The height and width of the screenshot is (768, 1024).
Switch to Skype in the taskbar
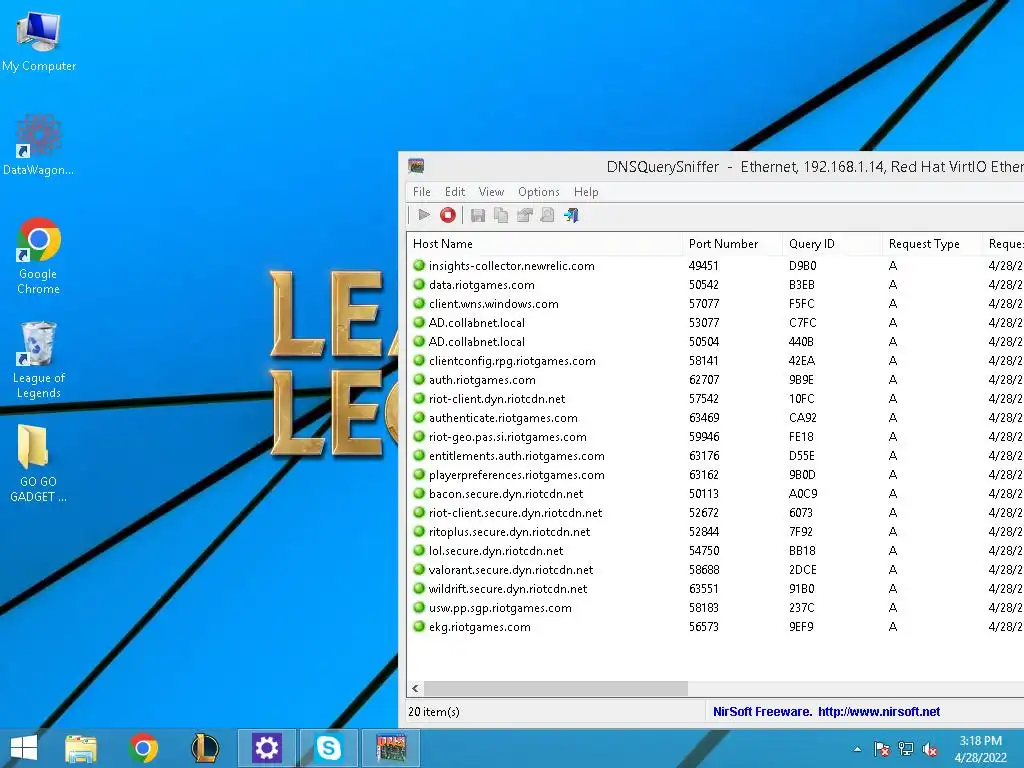(328, 748)
